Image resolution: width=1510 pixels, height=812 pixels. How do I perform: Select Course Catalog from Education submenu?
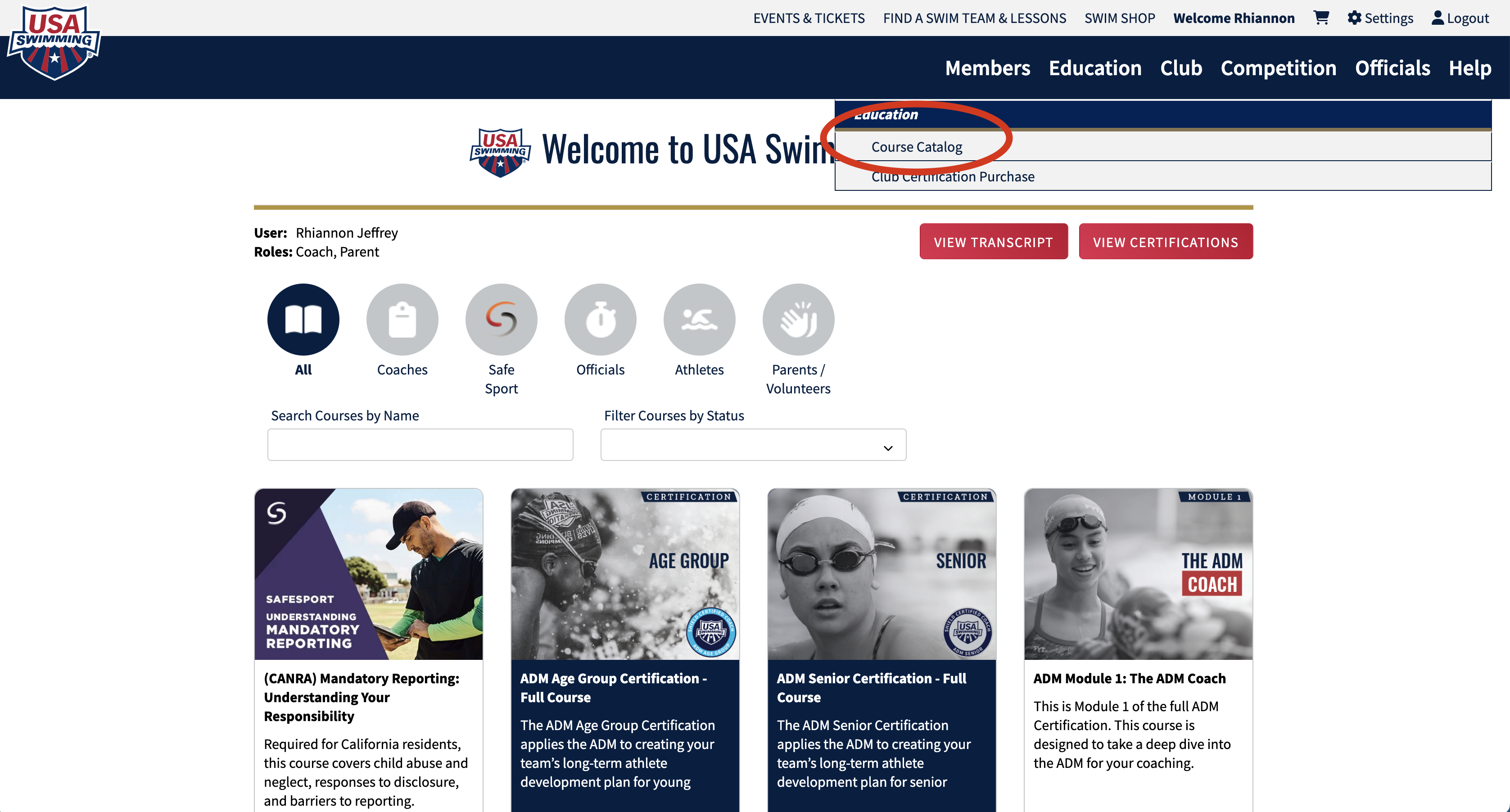point(917,147)
